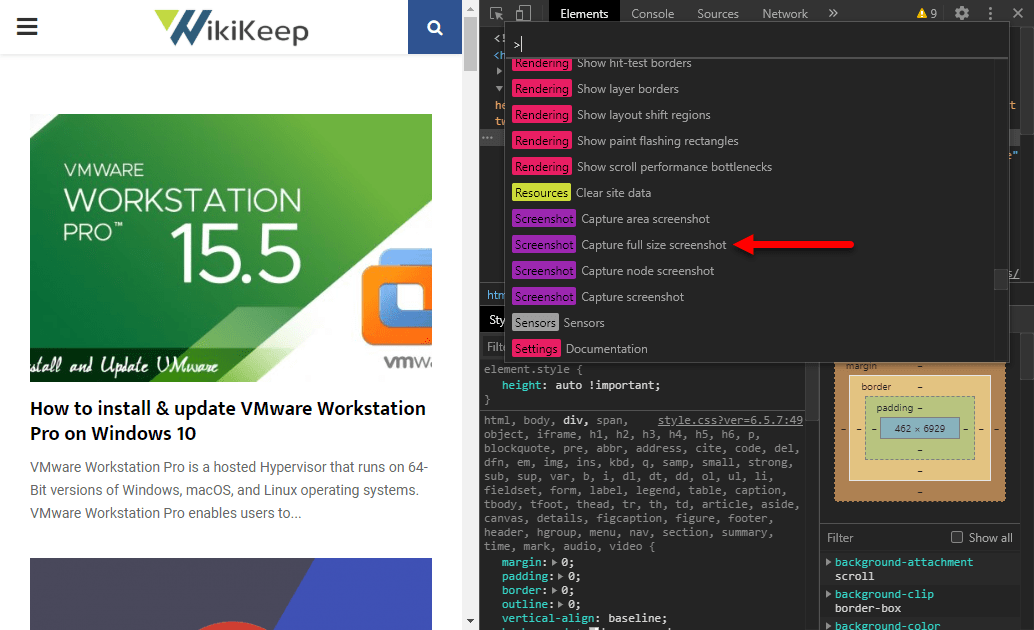1034x630 pixels.
Task: Click the element.style rule header
Action: pyautogui.click(x=533, y=369)
